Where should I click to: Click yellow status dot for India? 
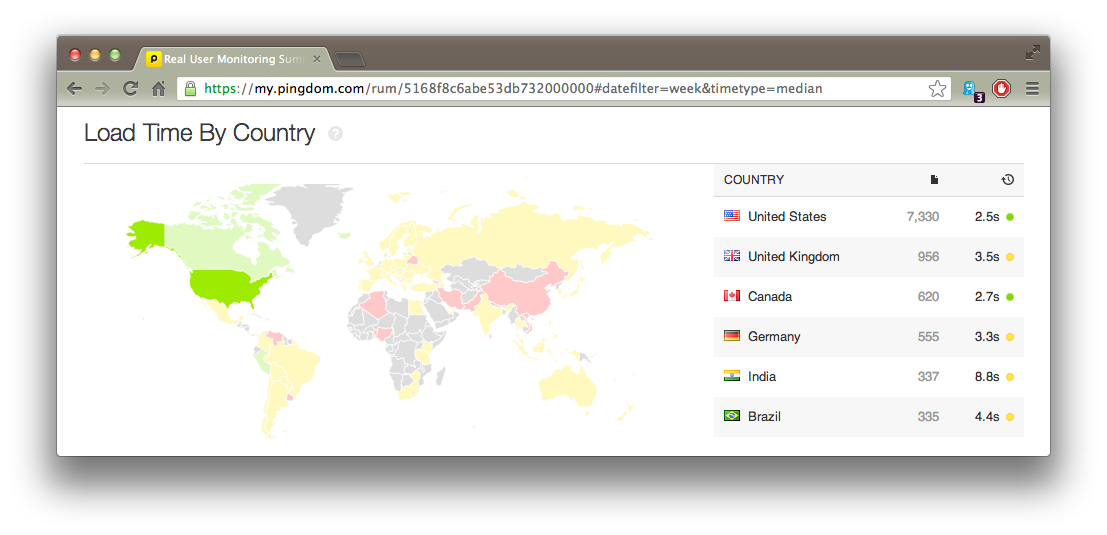[x=1010, y=377]
